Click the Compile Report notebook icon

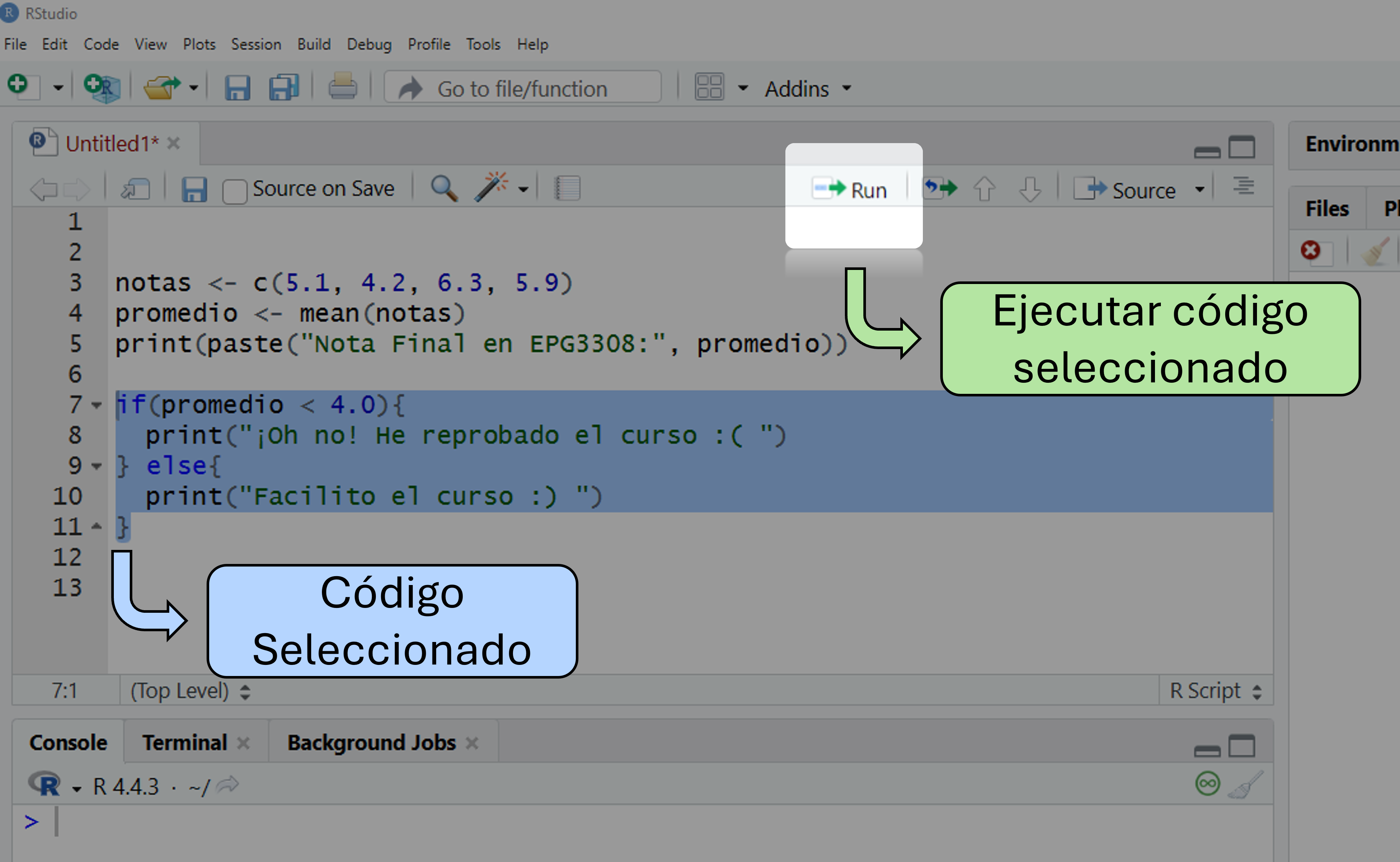[x=567, y=188]
